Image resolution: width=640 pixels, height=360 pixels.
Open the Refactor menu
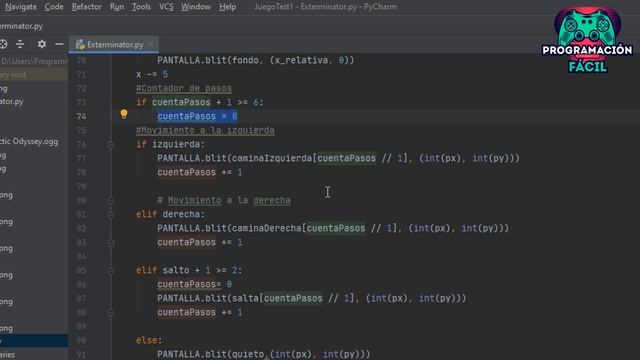[x=87, y=7]
